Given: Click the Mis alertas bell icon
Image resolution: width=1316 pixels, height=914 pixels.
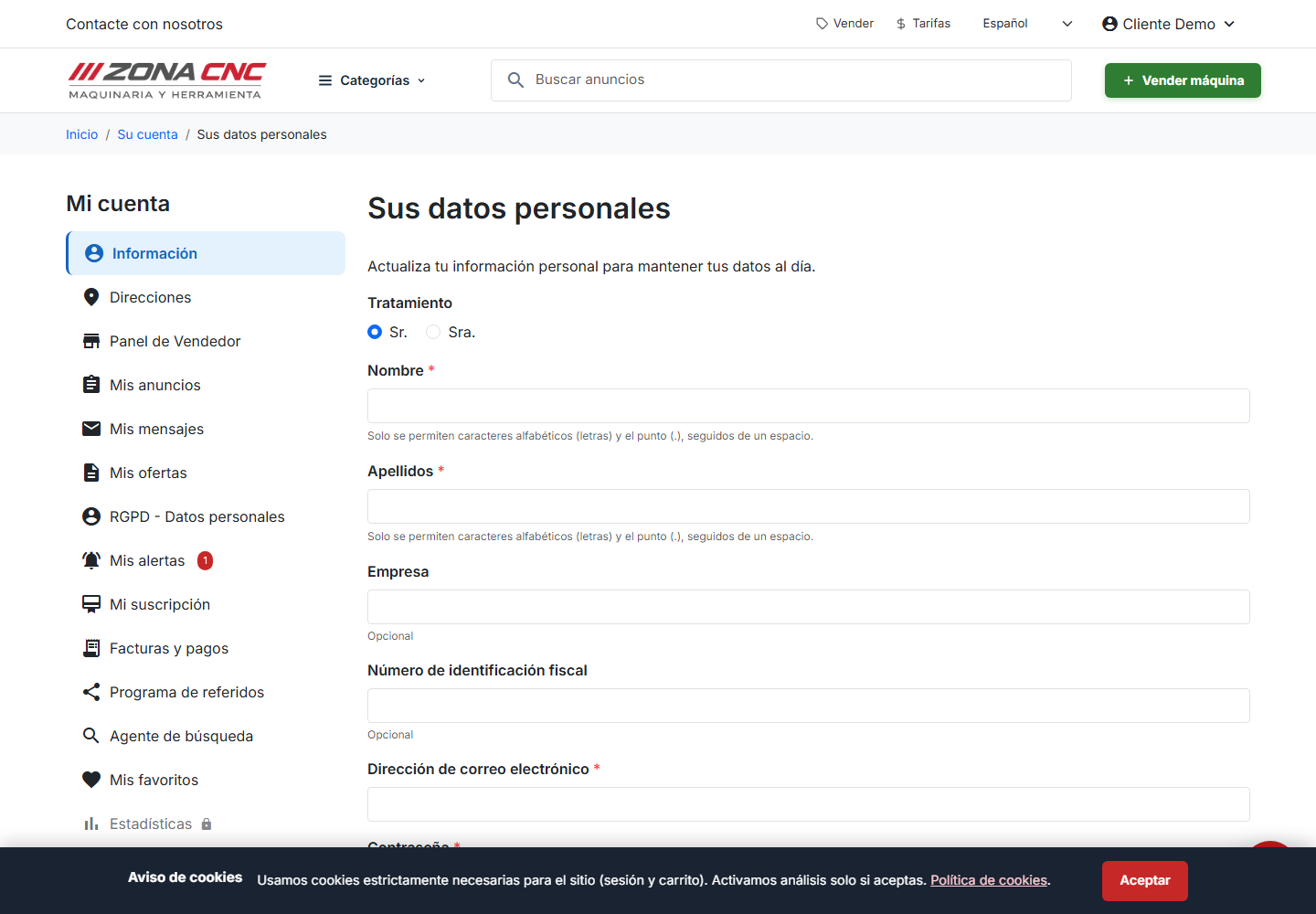Looking at the screenshot, I should click(x=91, y=560).
